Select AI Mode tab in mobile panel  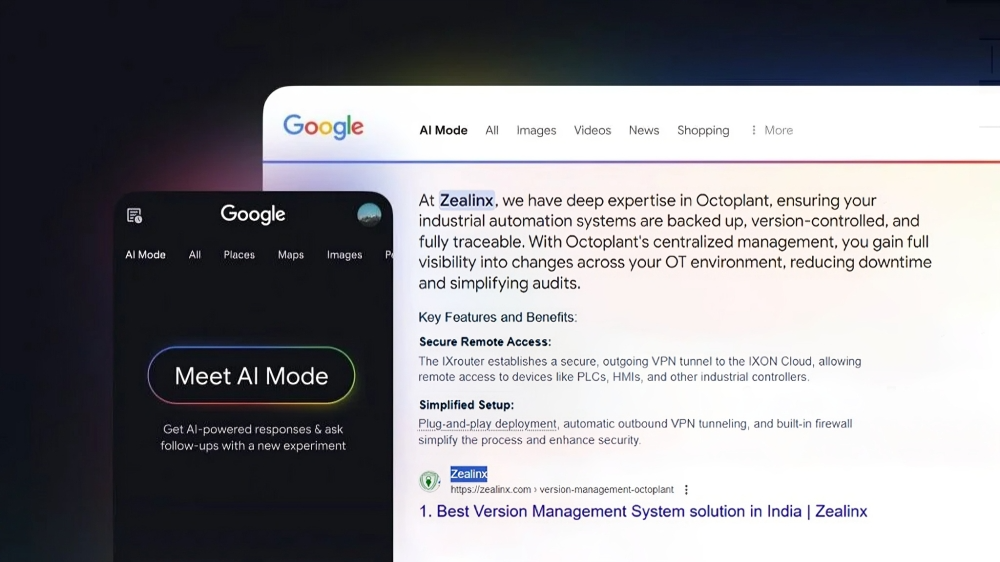point(145,255)
